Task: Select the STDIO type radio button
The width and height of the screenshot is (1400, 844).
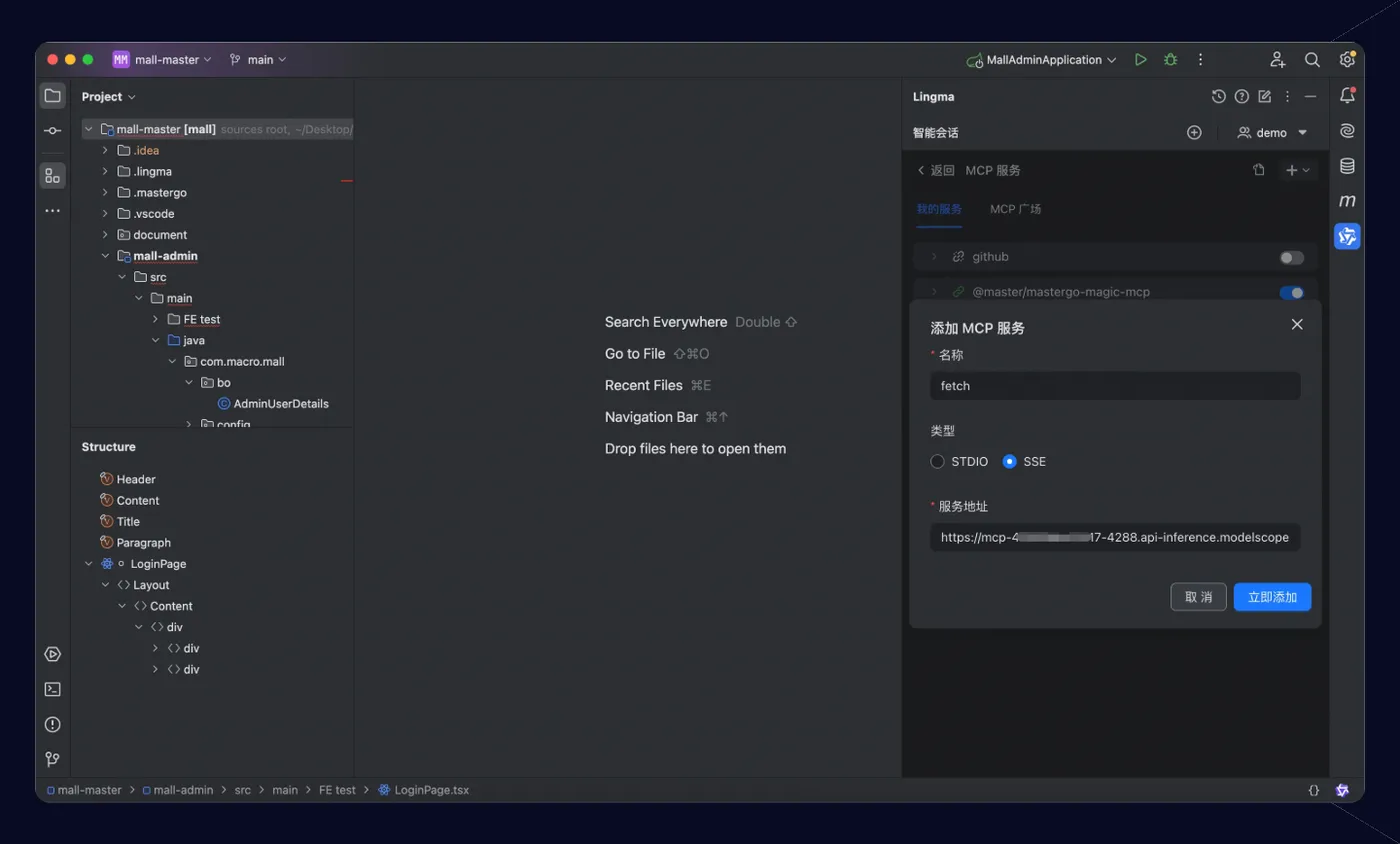Action: 937,461
